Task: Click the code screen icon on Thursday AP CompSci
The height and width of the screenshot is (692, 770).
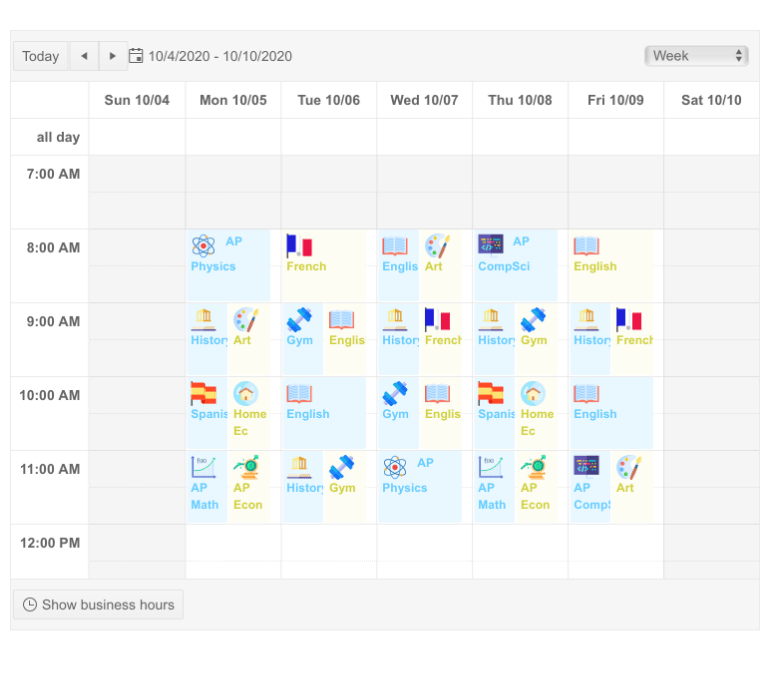Action: (491, 245)
